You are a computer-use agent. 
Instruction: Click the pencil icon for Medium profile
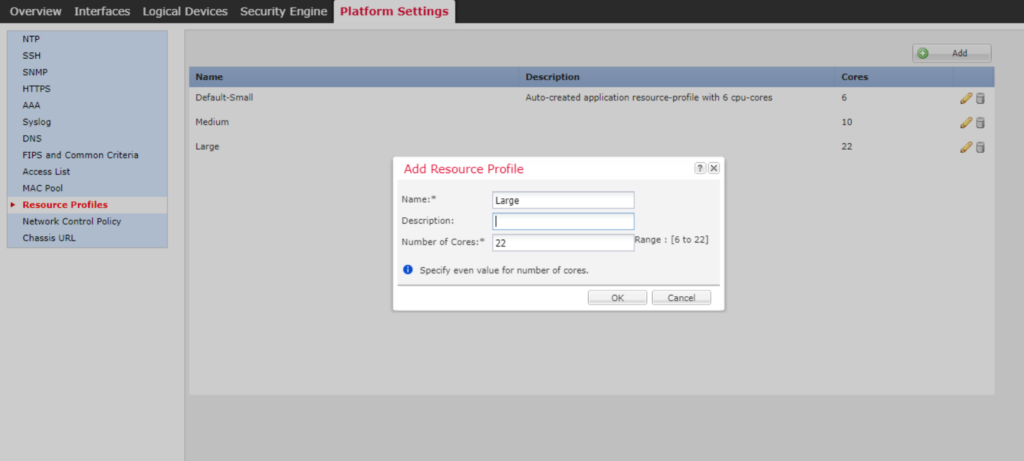(966, 123)
